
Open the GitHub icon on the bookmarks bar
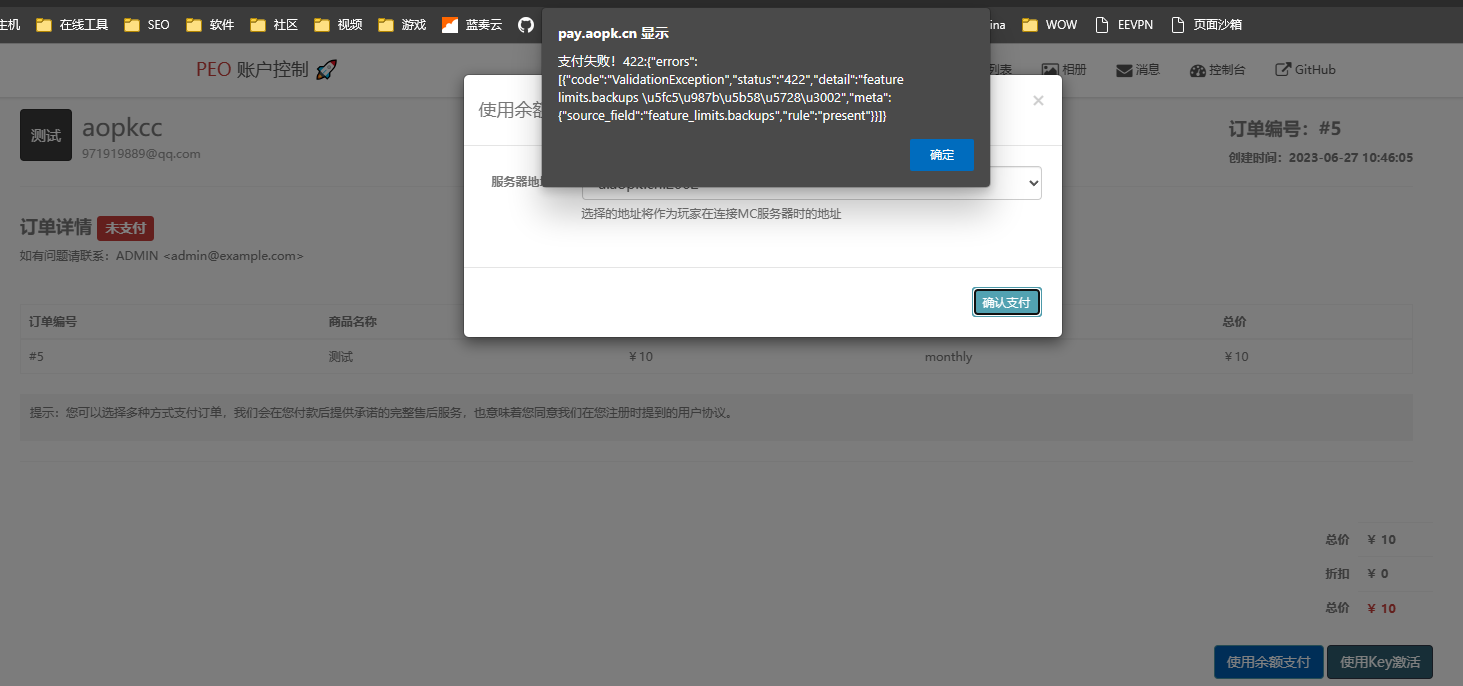point(527,24)
